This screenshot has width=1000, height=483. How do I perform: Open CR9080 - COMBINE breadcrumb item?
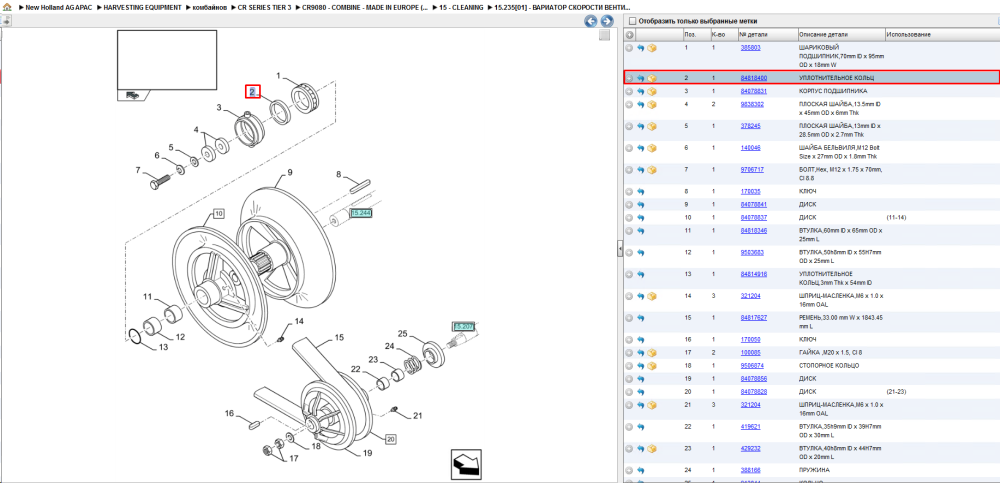tap(365, 7)
